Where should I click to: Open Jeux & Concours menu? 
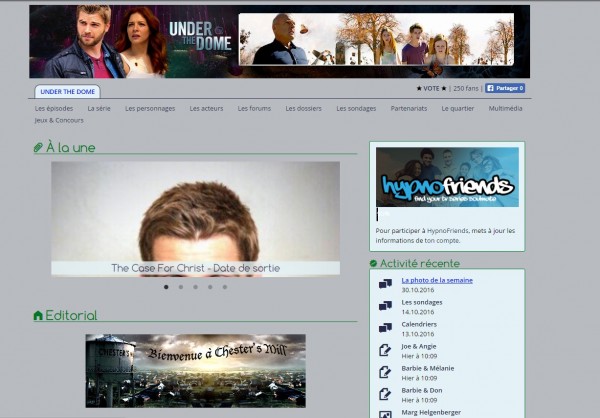click(x=59, y=120)
